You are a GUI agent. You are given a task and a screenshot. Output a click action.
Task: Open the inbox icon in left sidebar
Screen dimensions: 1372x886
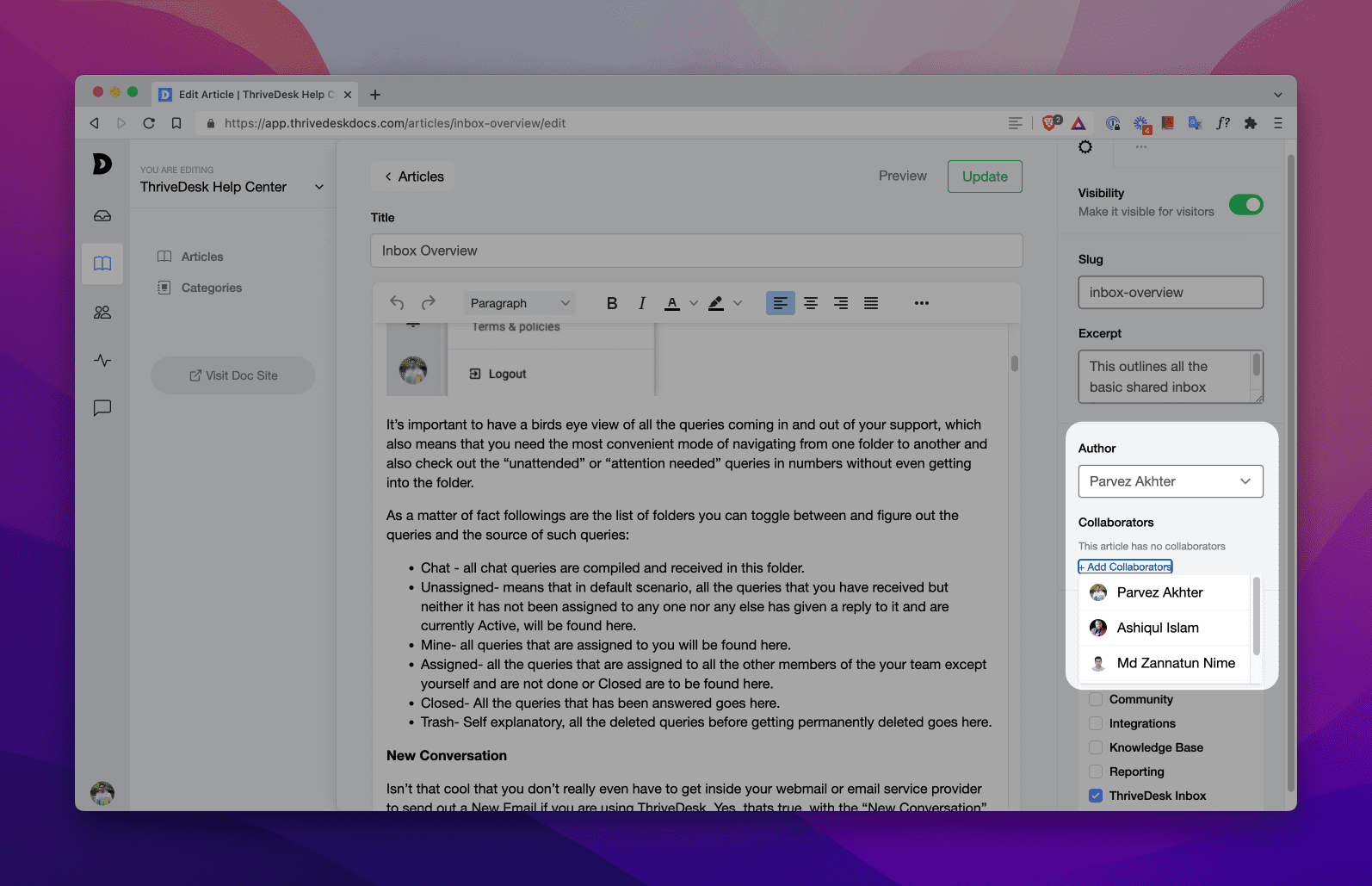[102, 215]
